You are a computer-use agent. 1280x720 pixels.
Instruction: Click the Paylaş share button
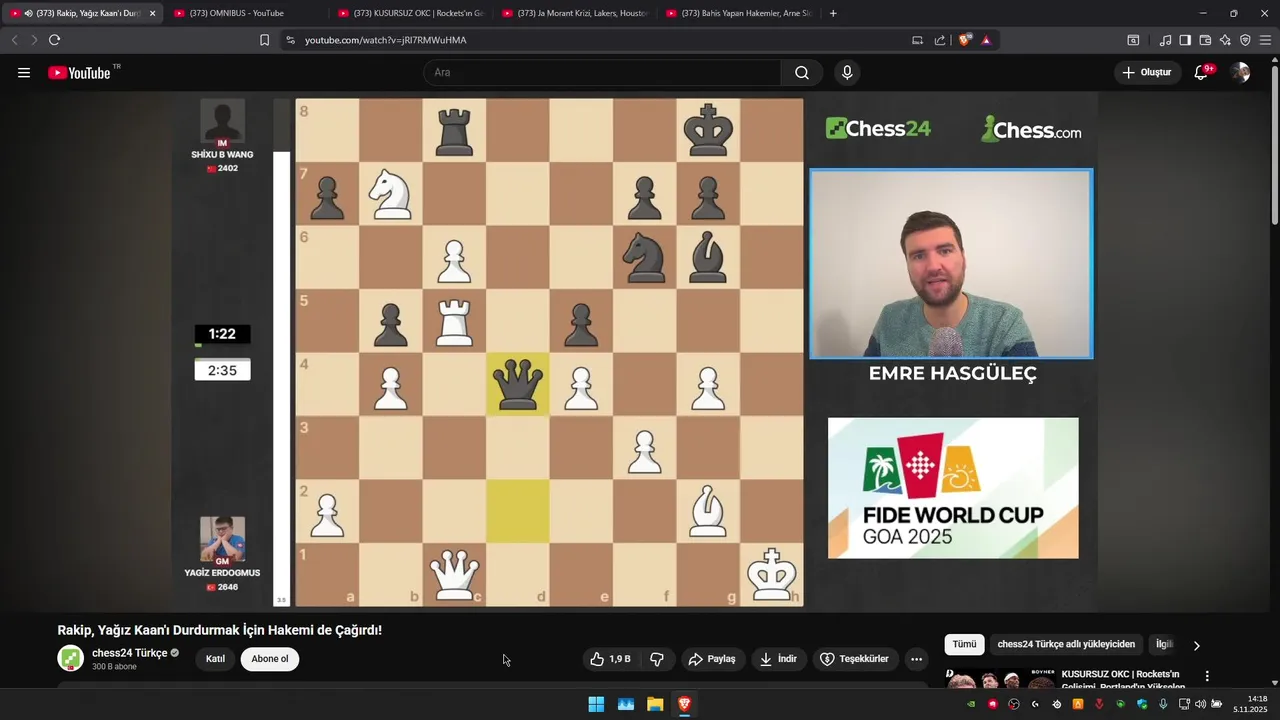click(x=713, y=659)
